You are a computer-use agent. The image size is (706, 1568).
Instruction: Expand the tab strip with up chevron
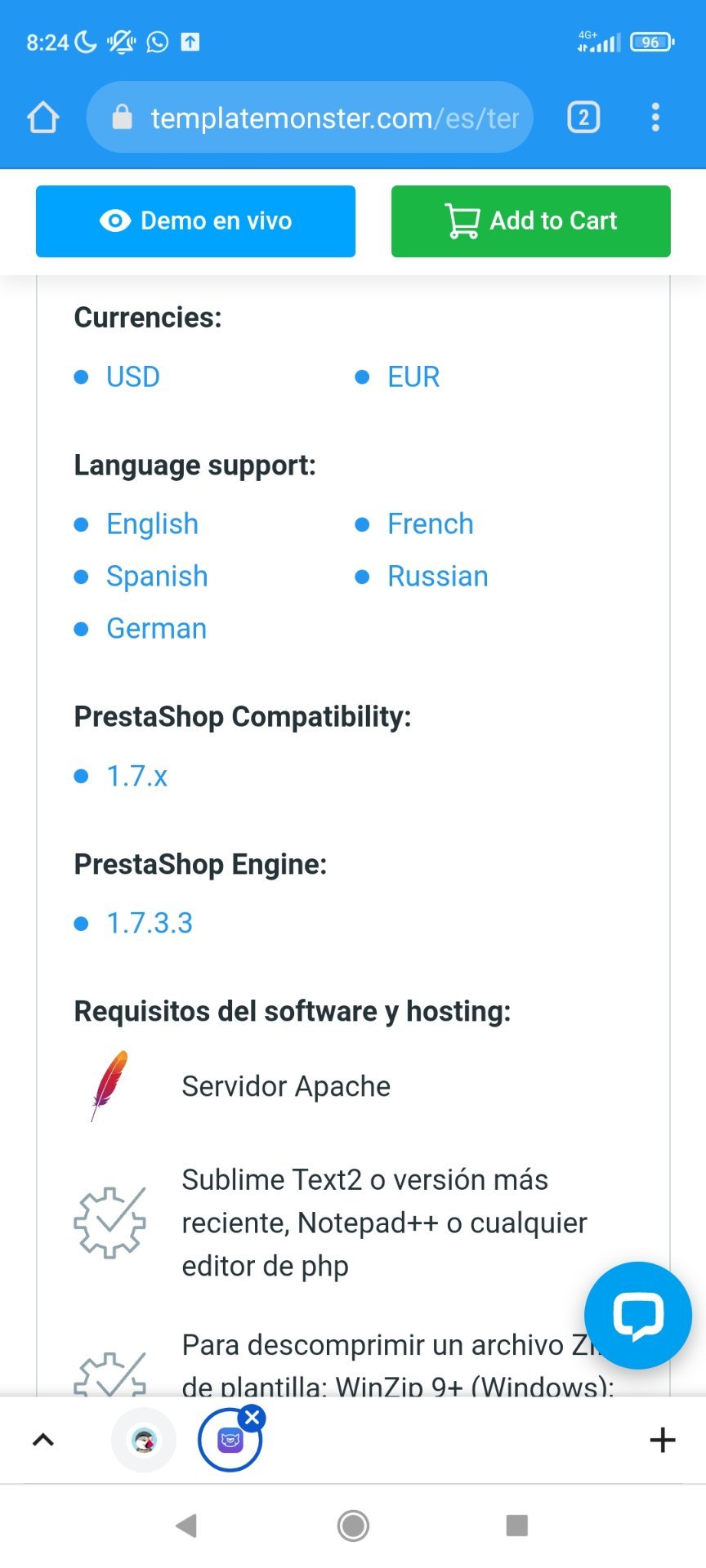43,1440
